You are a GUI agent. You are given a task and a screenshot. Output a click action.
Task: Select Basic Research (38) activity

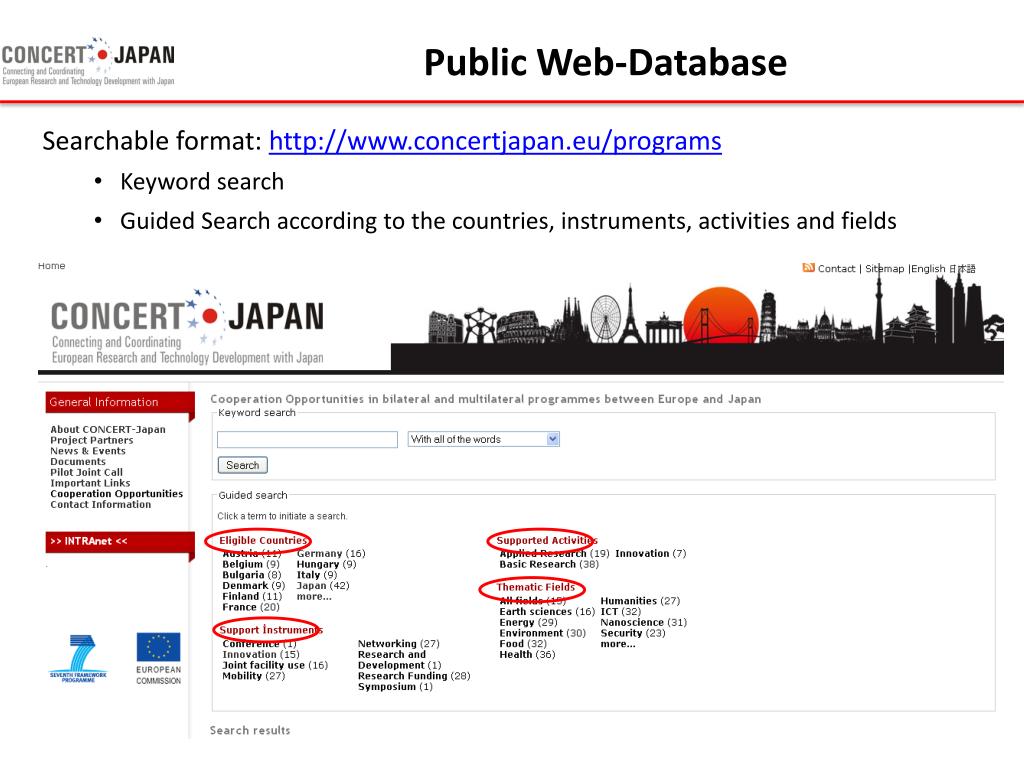[549, 564]
